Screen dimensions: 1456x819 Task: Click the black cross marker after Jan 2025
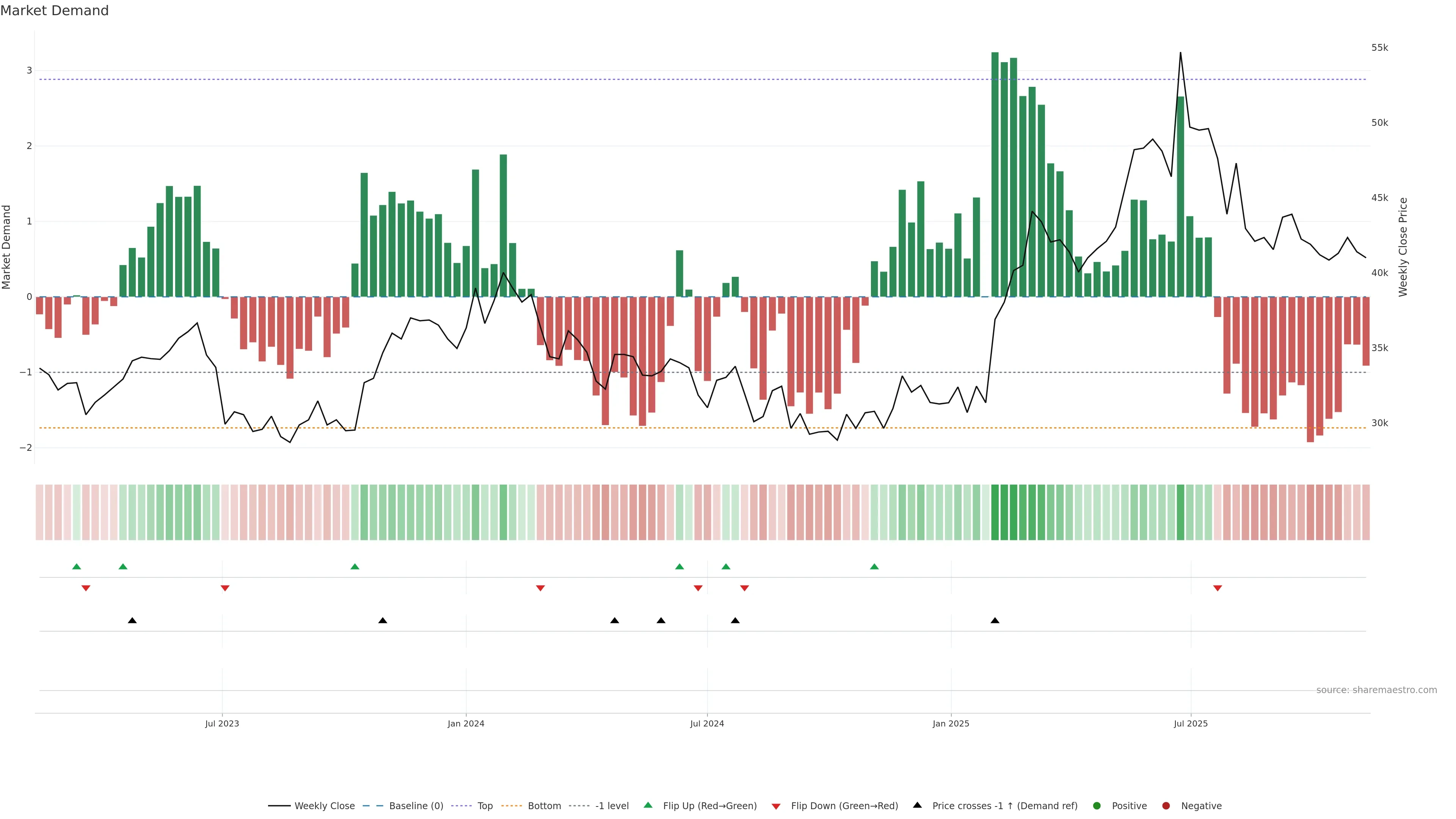coord(995,621)
